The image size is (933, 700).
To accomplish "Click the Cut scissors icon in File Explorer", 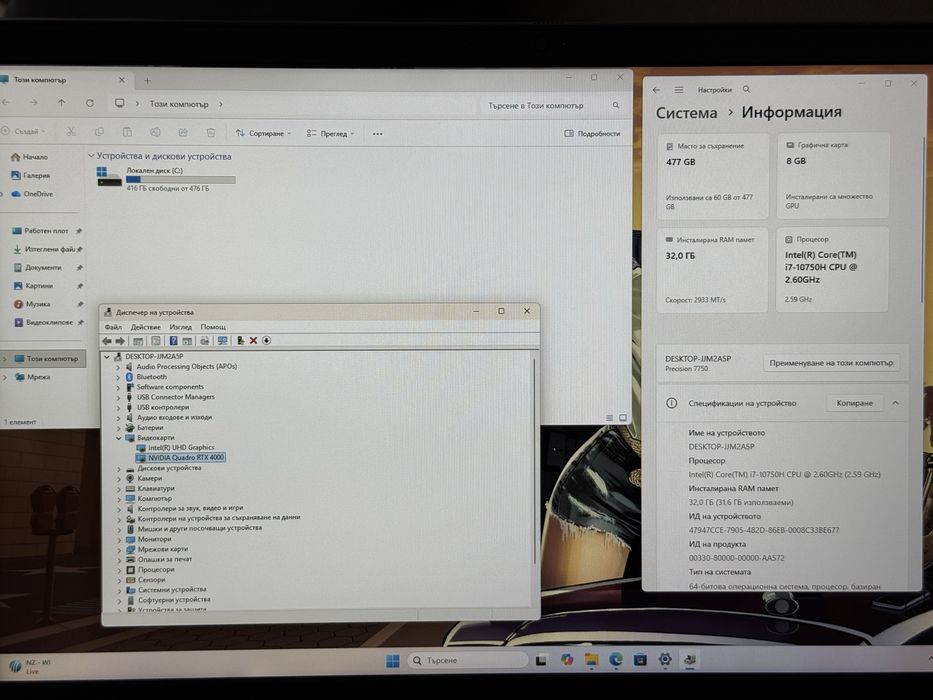I will tap(71, 132).
